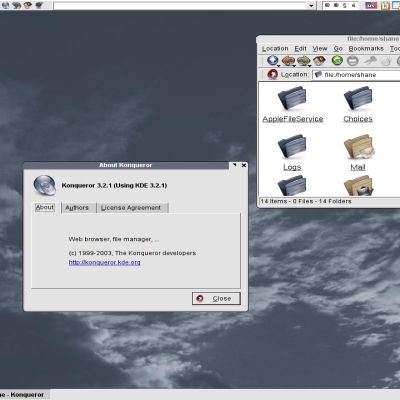The width and height of the screenshot is (400, 400).
Task: Shade the About Konqueror dialog via titlebar arrow
Action: click(235, 165)
